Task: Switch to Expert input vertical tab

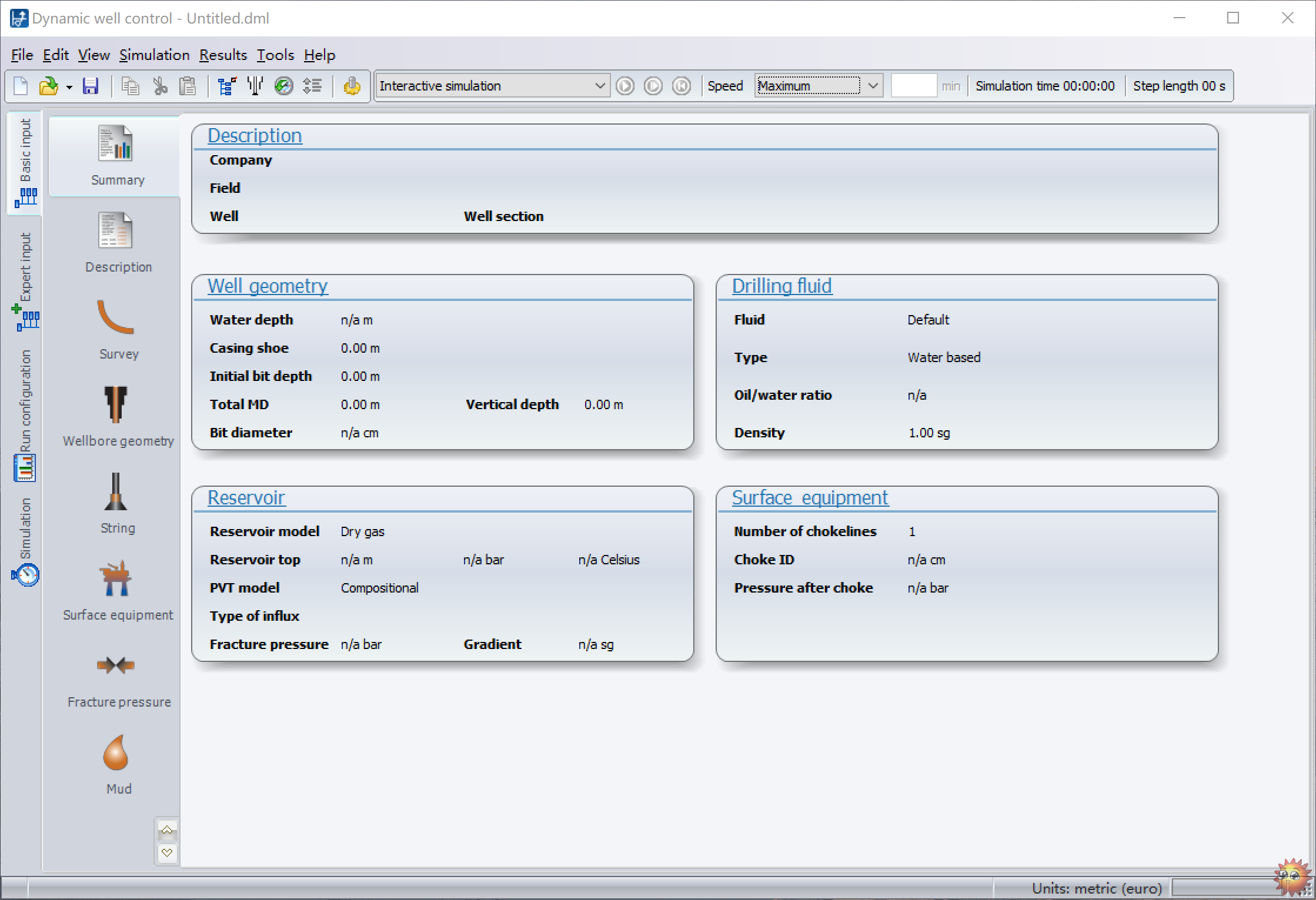Action: pos(25,281)
